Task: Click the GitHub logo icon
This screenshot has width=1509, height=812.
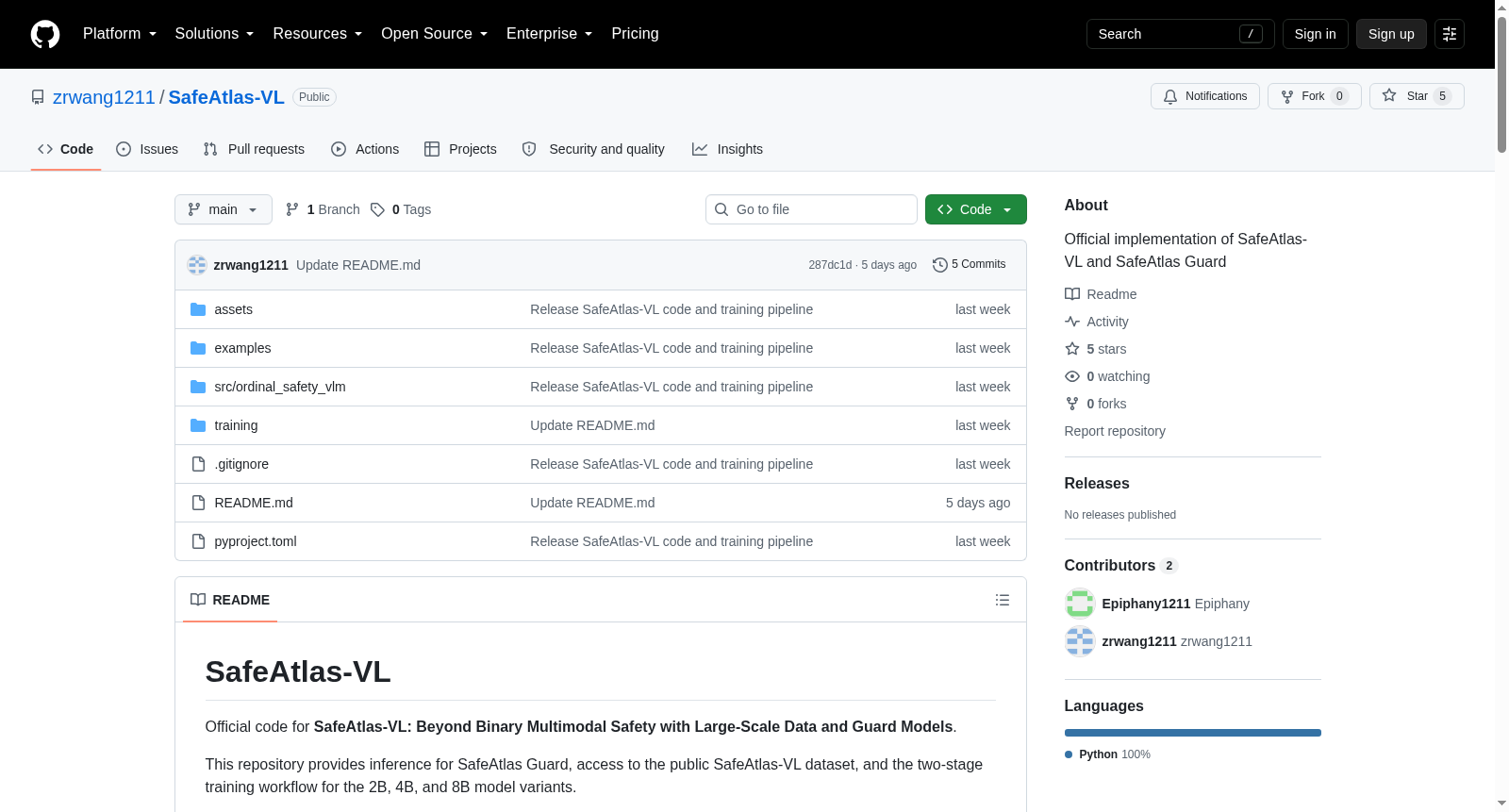Action: click(45, 34)
